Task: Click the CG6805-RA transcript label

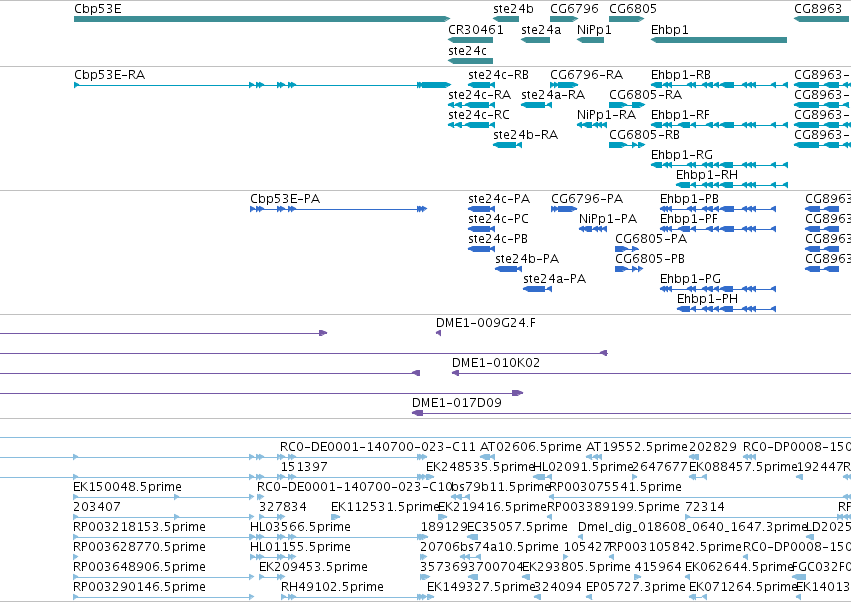Action: tap(645, 95)
